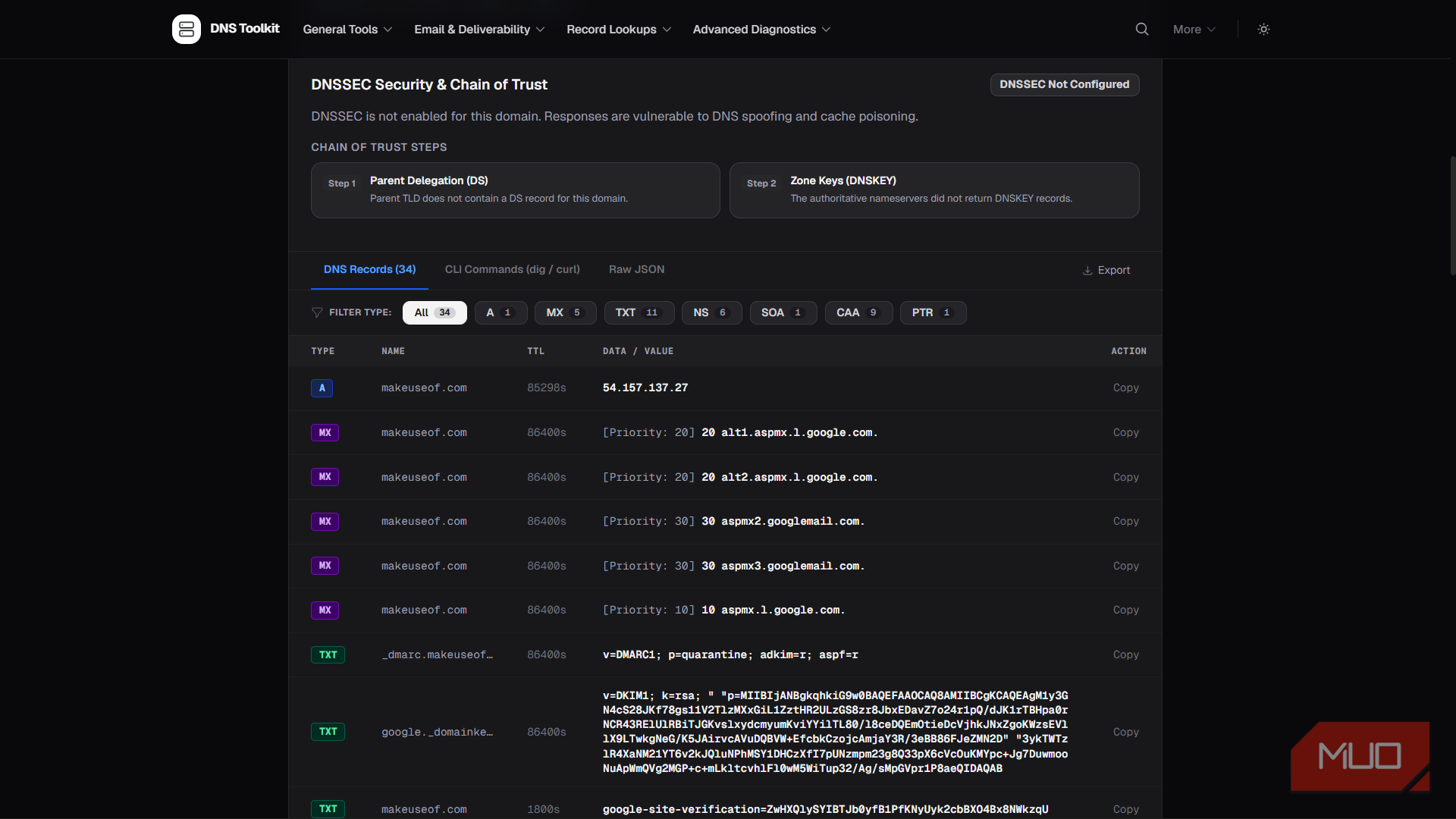
Task: Click the MX badge for alt2.aspmx row
Action: 325,477
